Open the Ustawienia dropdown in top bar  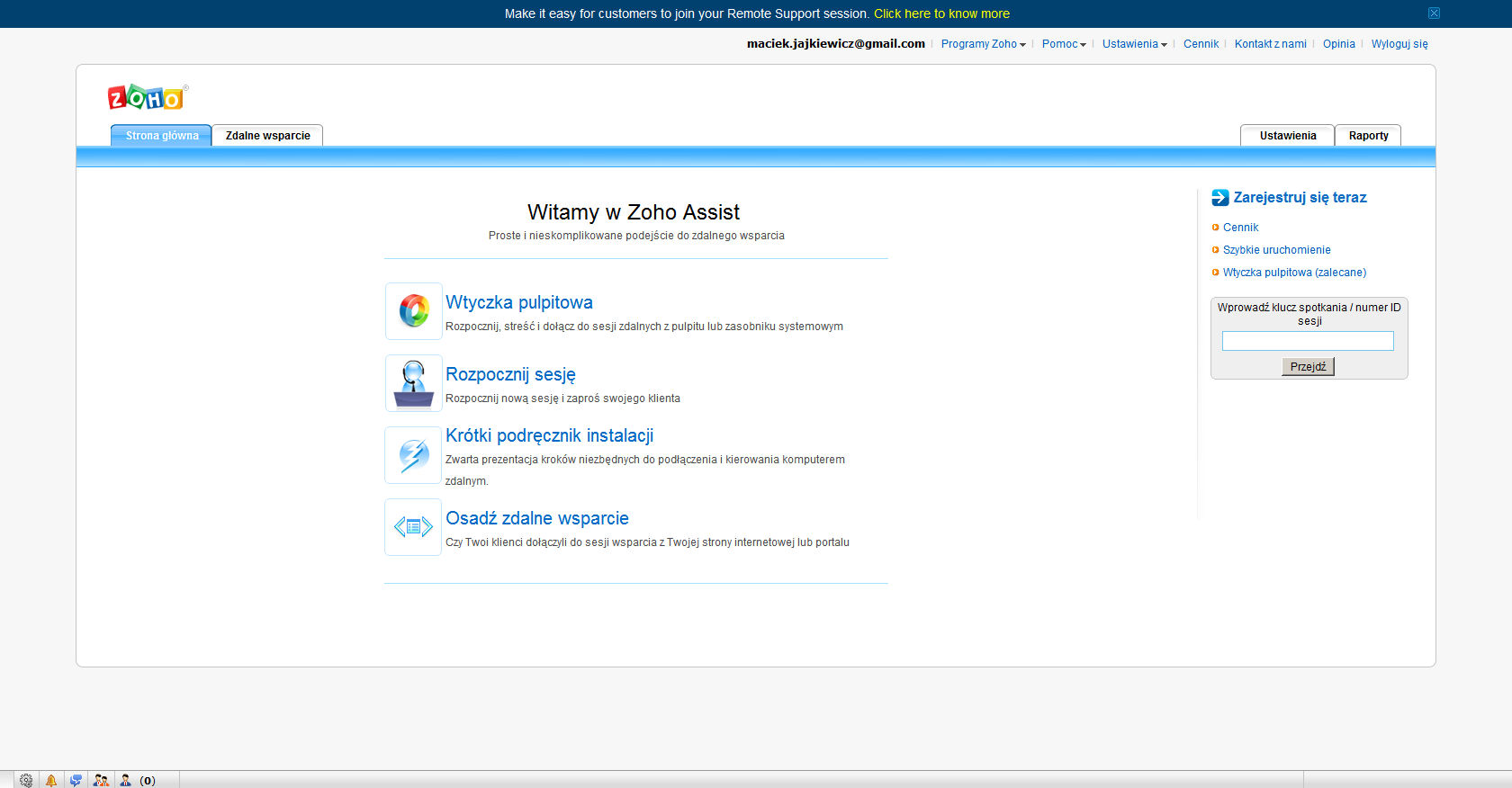click(1134, 44)
